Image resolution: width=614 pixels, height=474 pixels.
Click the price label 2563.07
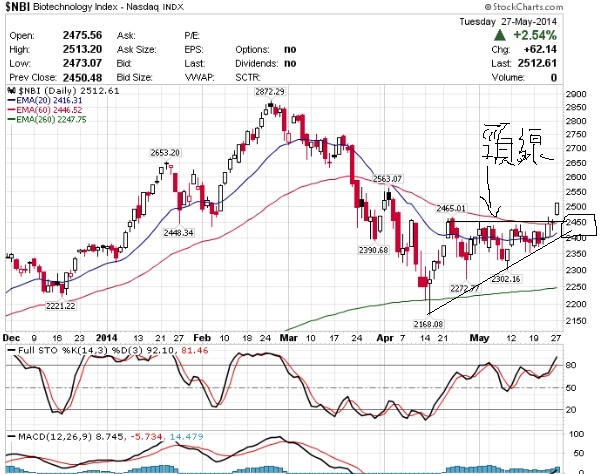point(387,179)
